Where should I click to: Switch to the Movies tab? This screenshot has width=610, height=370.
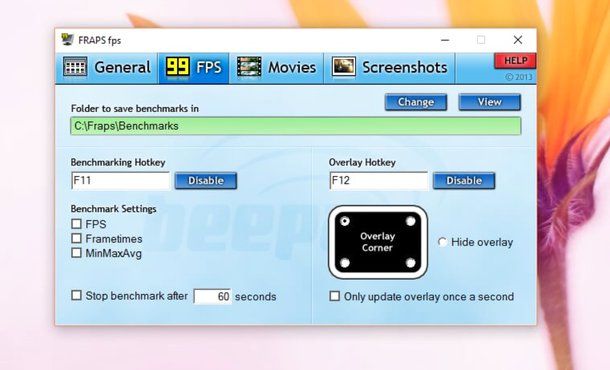coord(276,68)
